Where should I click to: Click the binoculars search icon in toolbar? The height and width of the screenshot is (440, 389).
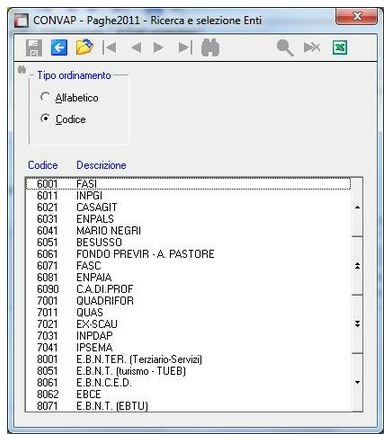210,48
